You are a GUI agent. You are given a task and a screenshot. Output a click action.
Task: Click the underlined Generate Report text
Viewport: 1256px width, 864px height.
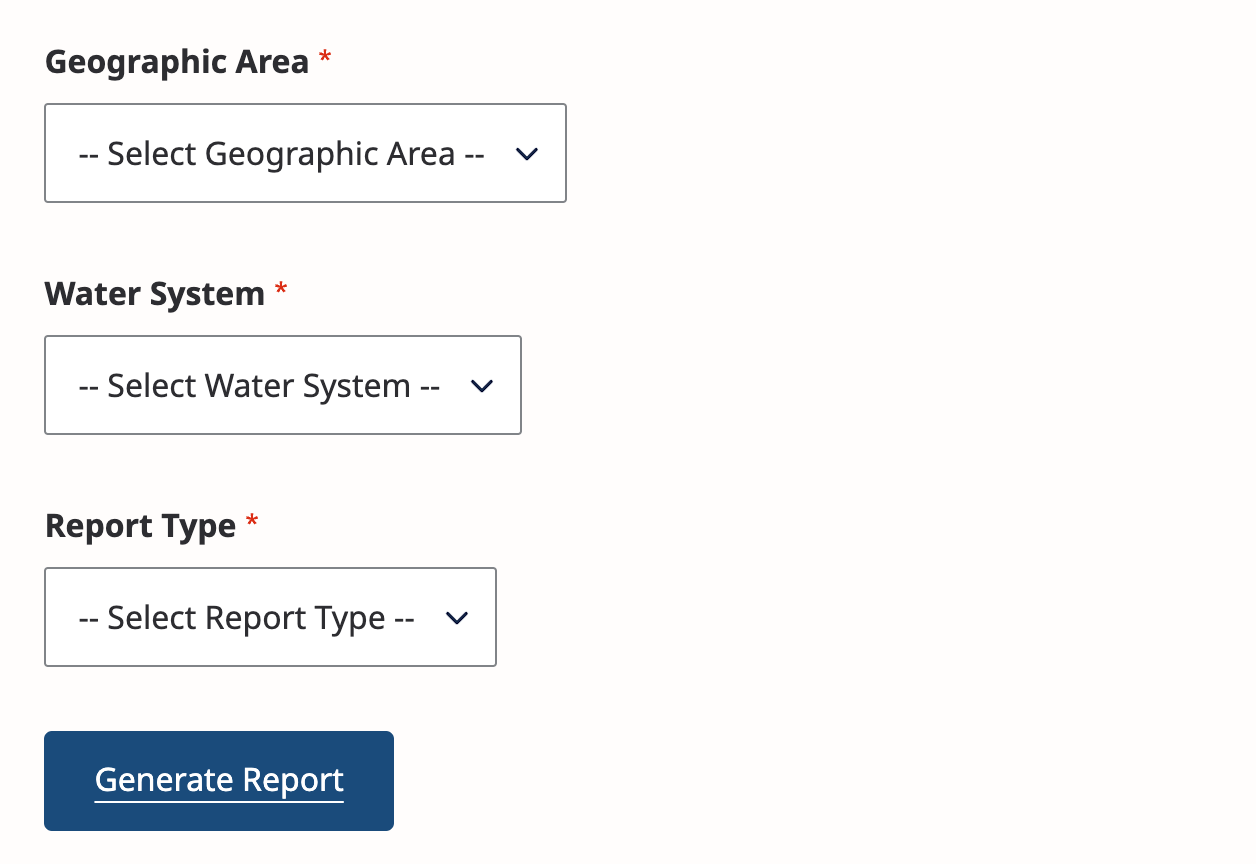[219, 780]
